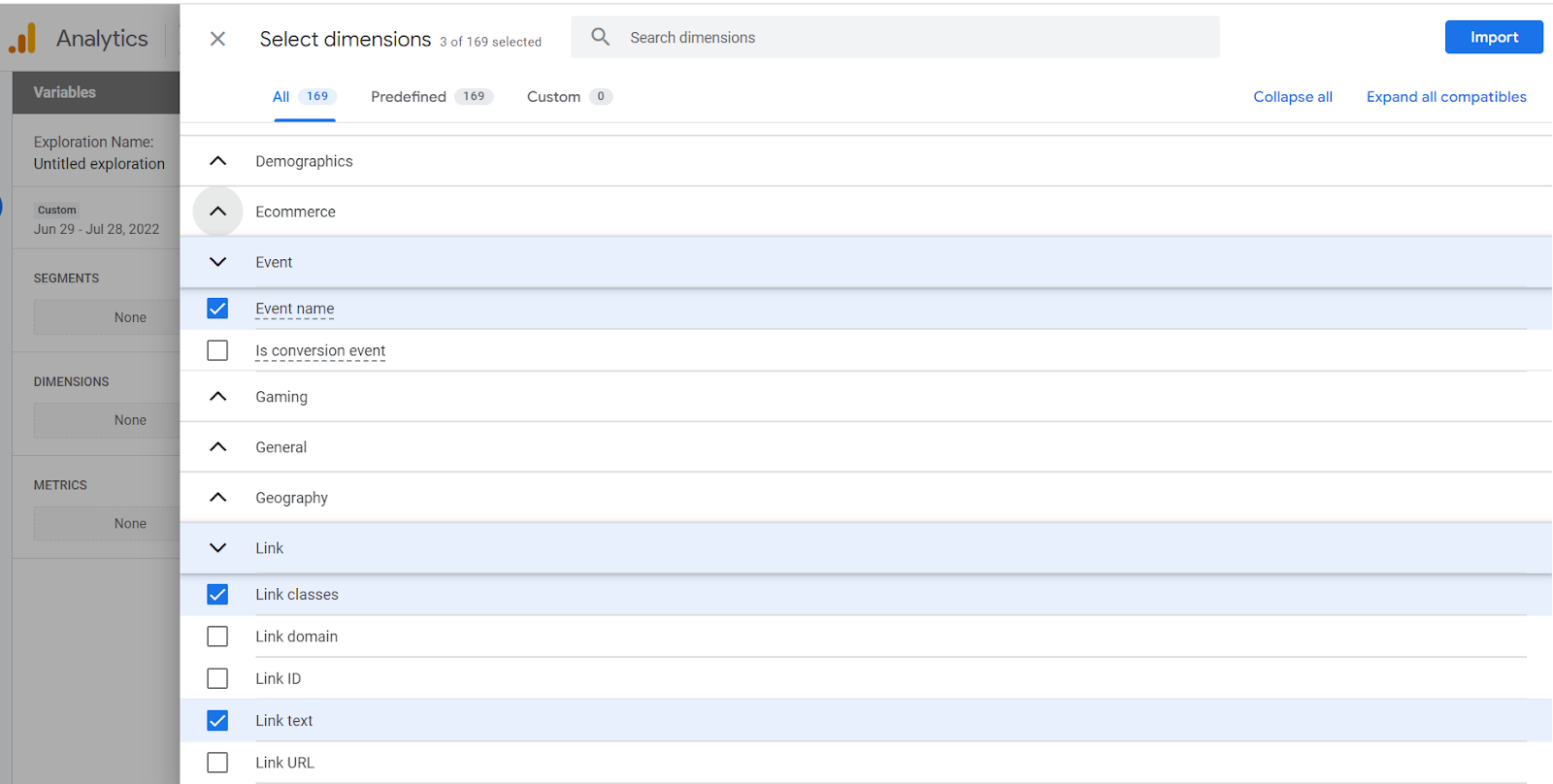This screenshot has width=1553, height=784.
Task: Uncheck the Event name checkbox
Action: click(217, 309)
